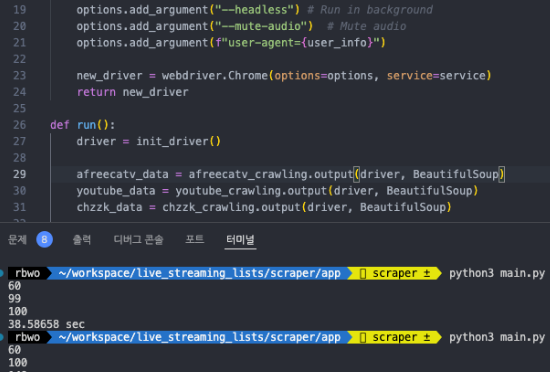Click the 'return' keyword on line 24
Screen dimensions: 550x372
[96, 92]
